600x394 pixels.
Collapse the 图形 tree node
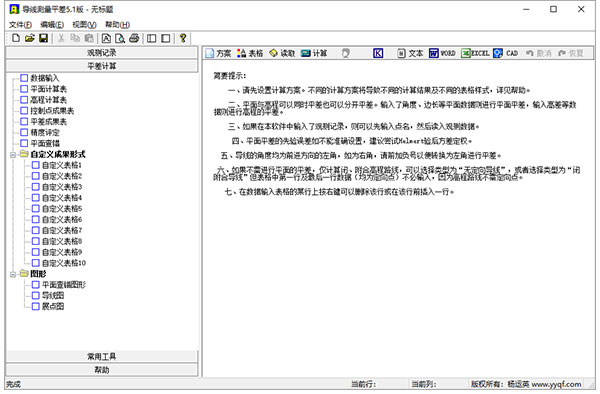tap(13, 274)
